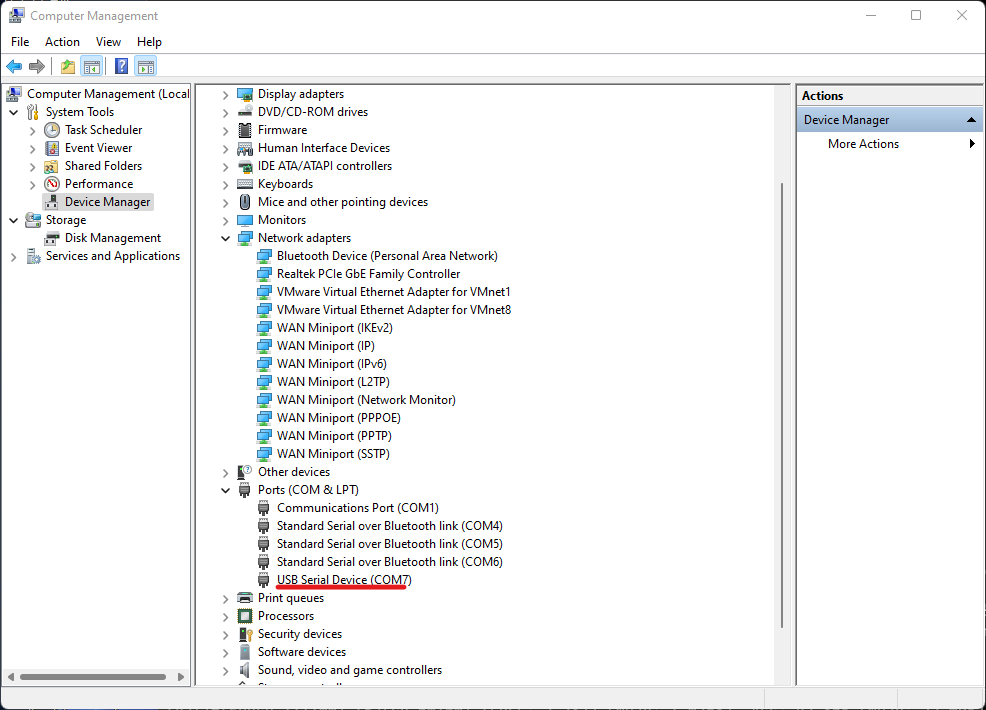Expand the Display adapters category
This screenshot has width=986, height=710.
(225, 95)
